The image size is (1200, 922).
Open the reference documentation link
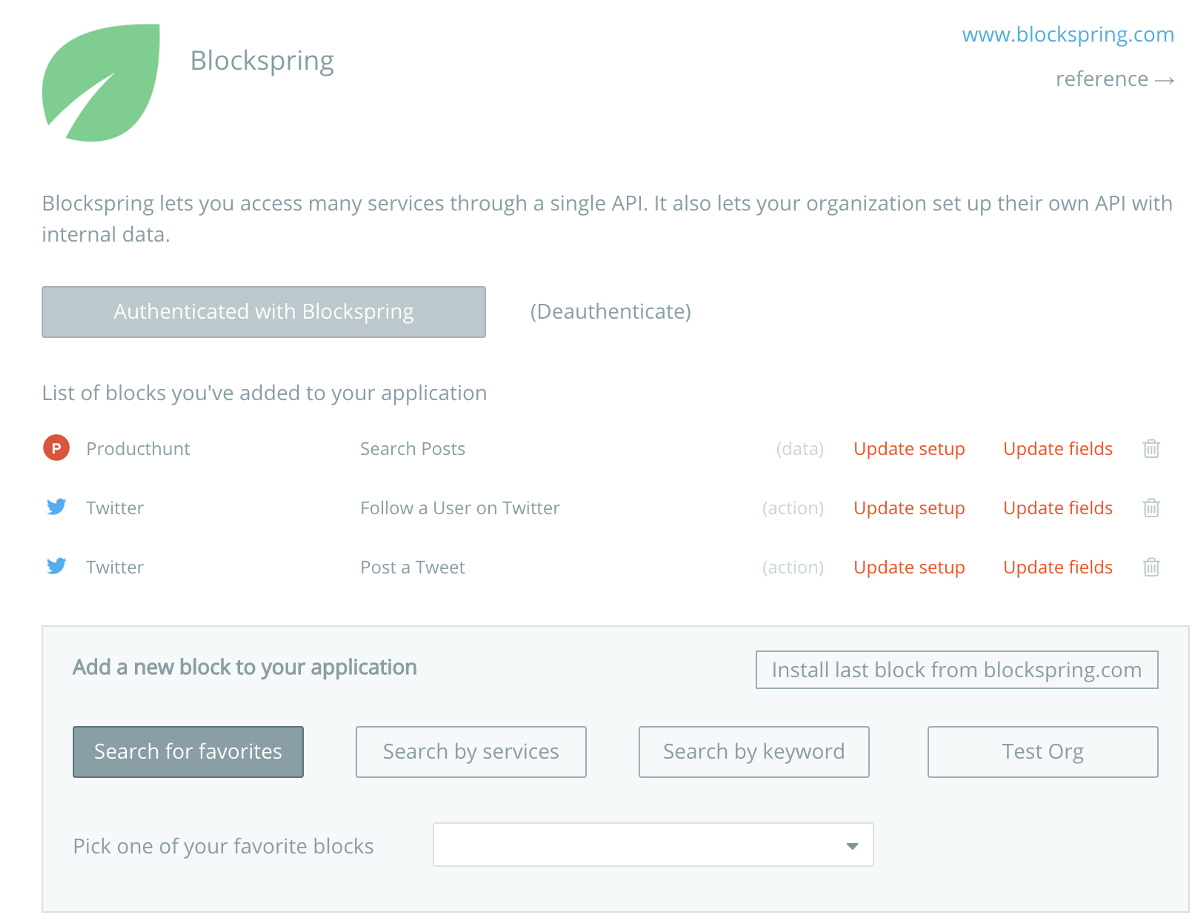point(1115,78)
